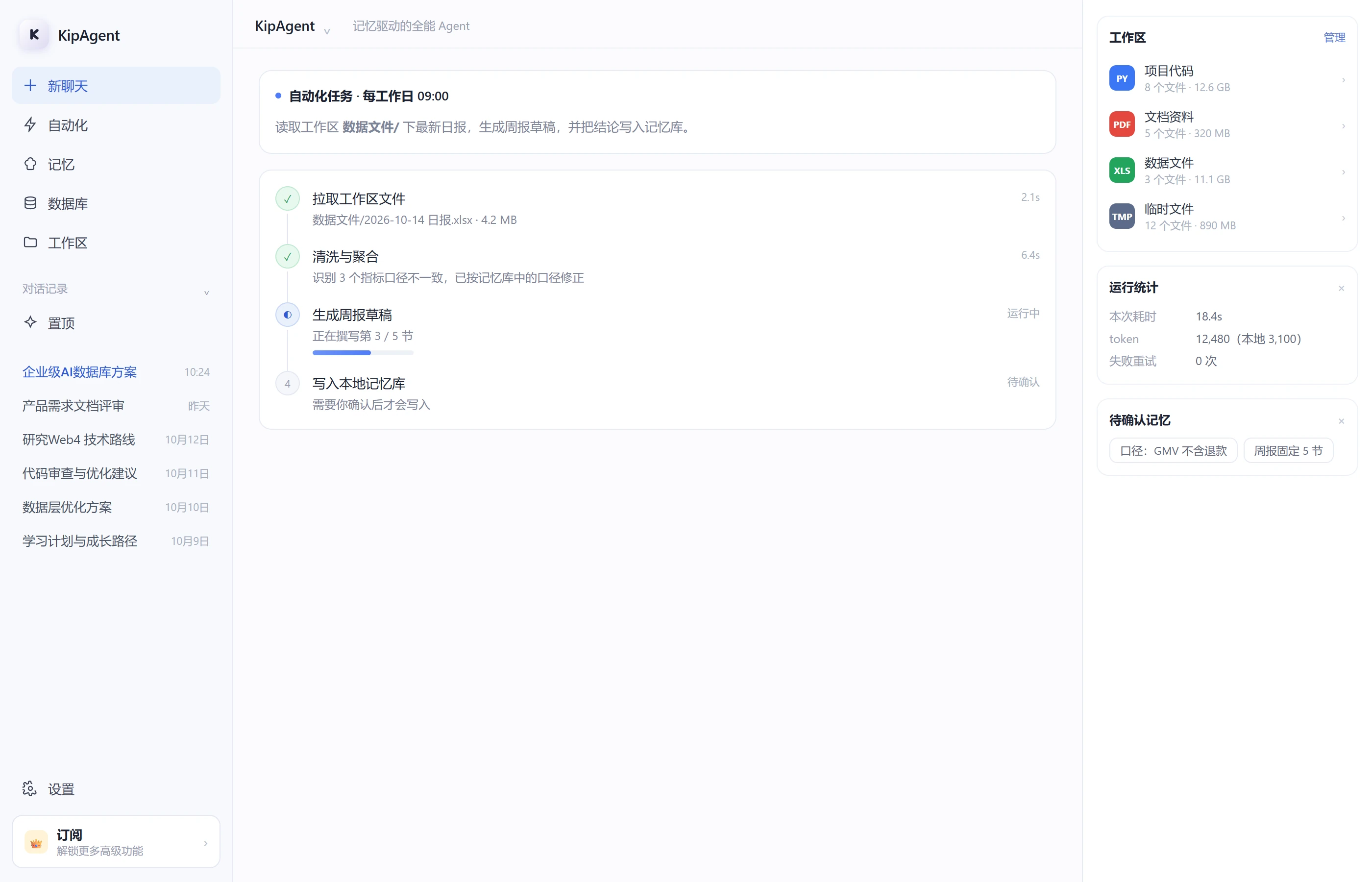This screenshot has height=882, width=1372.
Task: Click the running status icon for 生成周报草稿
Action: [x=288, y=315]
